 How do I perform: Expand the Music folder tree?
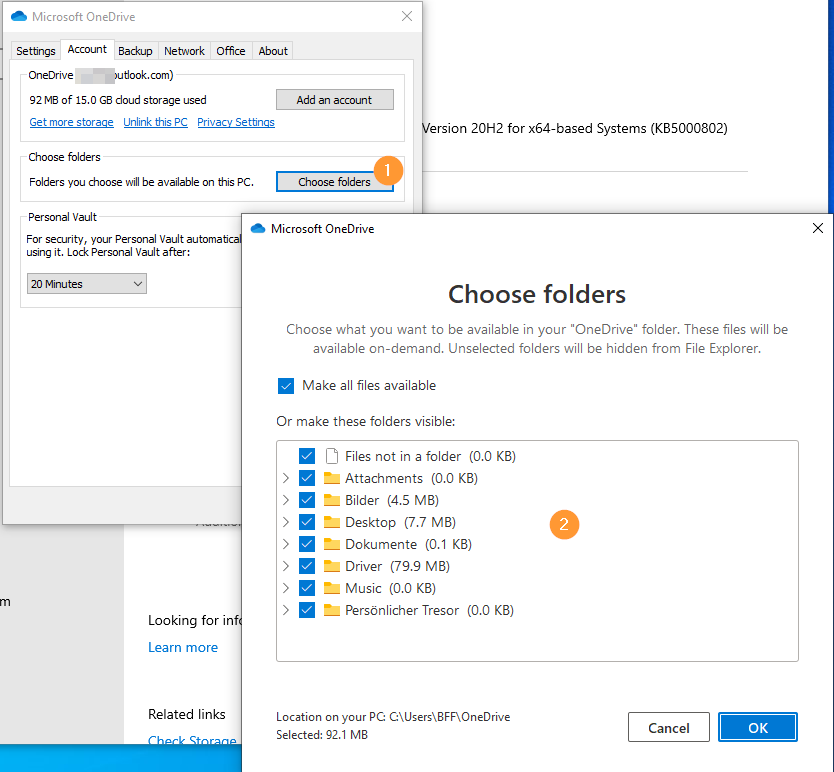click(x=286, y=588)
